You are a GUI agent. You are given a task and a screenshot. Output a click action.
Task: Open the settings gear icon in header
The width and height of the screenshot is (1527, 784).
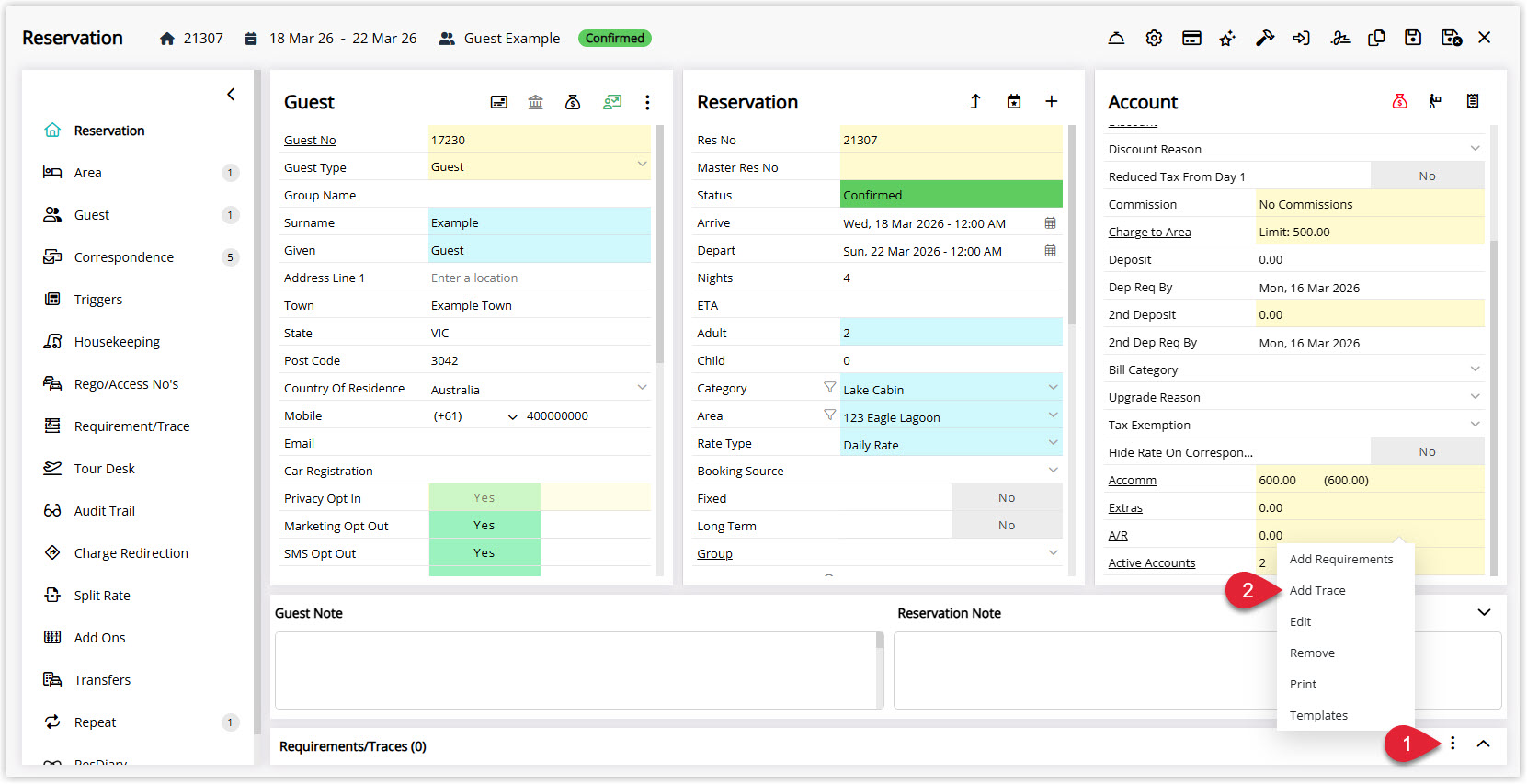click(1154, 38)
